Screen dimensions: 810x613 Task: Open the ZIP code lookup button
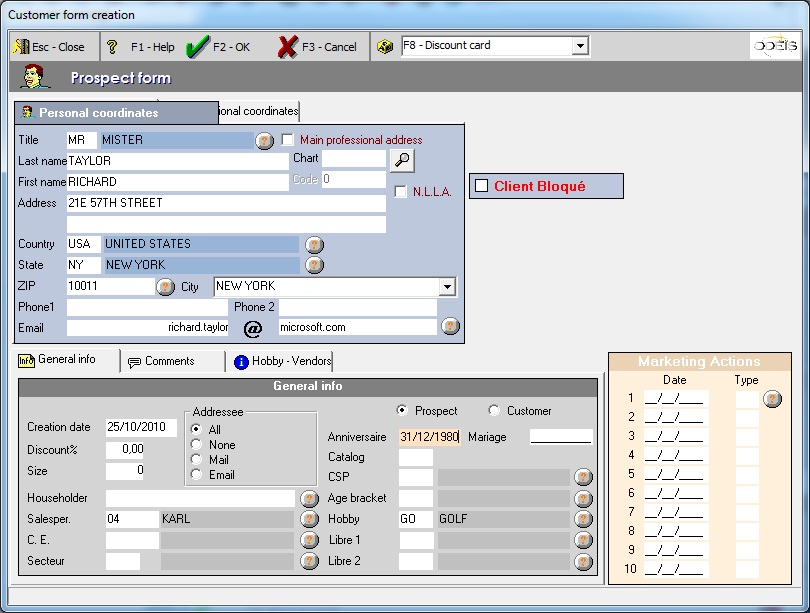click(x=165, y=287)
